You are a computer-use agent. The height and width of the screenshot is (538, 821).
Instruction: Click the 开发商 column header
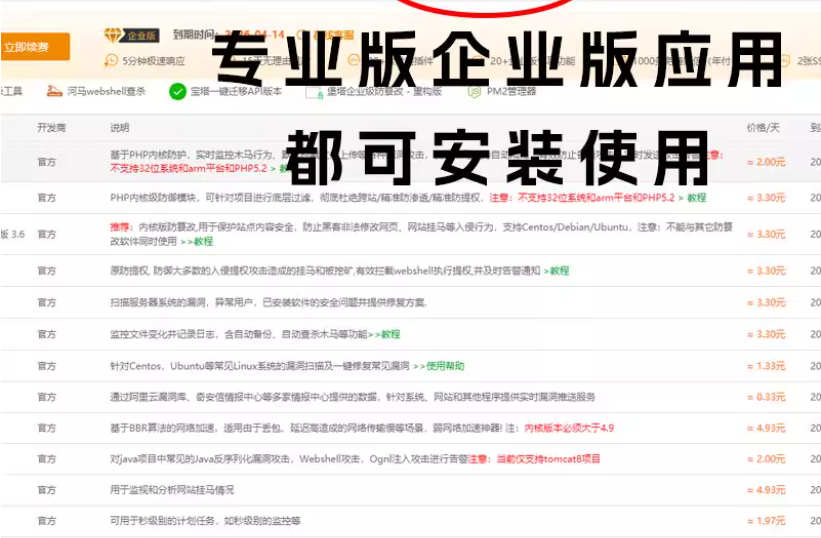[51, 128]
